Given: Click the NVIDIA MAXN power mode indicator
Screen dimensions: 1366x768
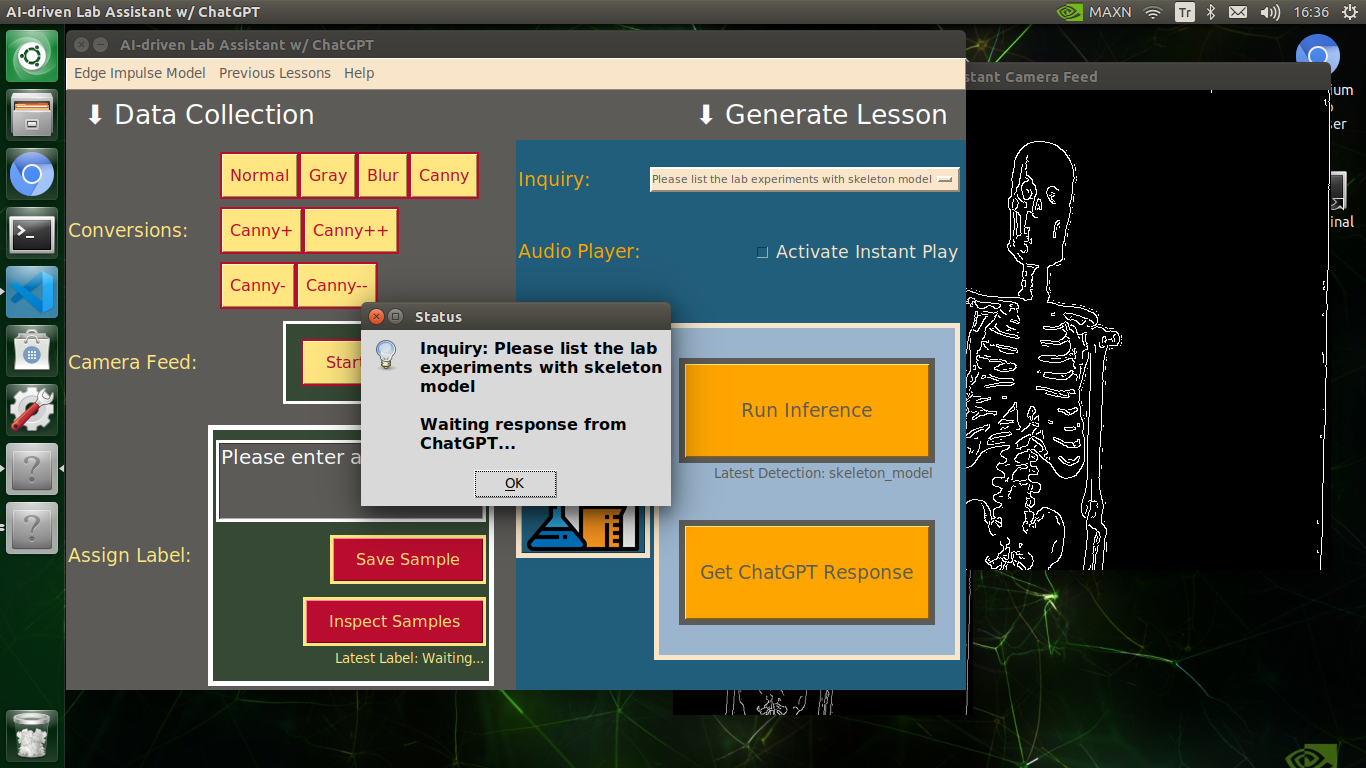Looking at the screenshot, I should click(1094, 12).
